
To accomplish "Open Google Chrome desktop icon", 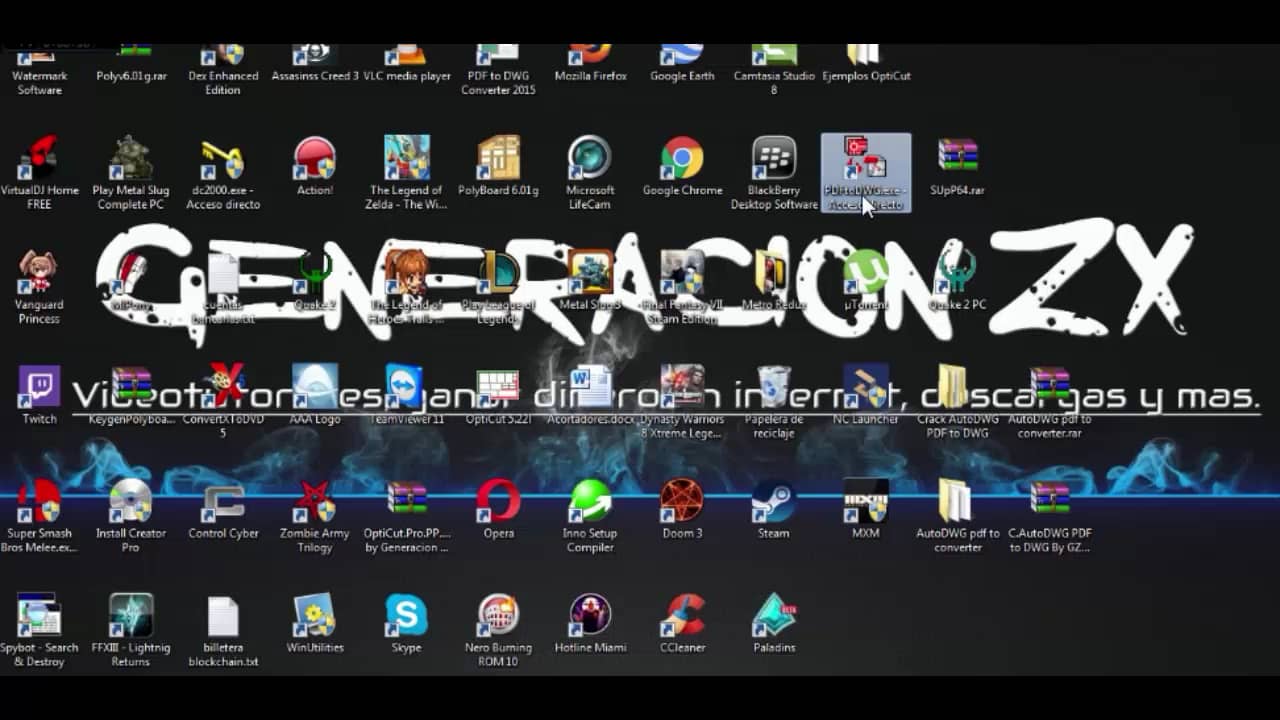I will click(682, 159).
